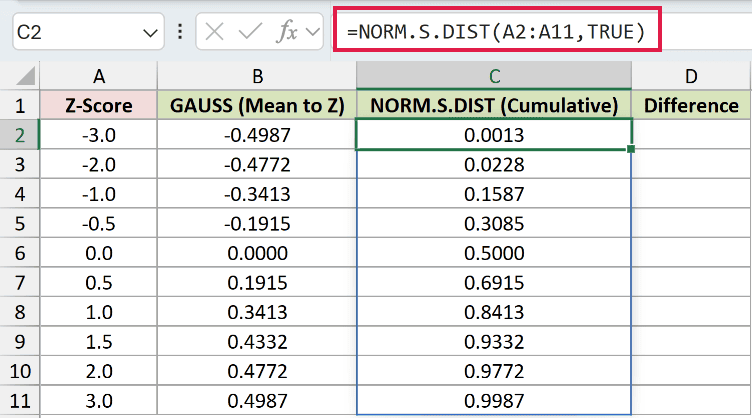Select row 5 header
752x418 pixels.
pyautogui.click(x=20, y=223)
